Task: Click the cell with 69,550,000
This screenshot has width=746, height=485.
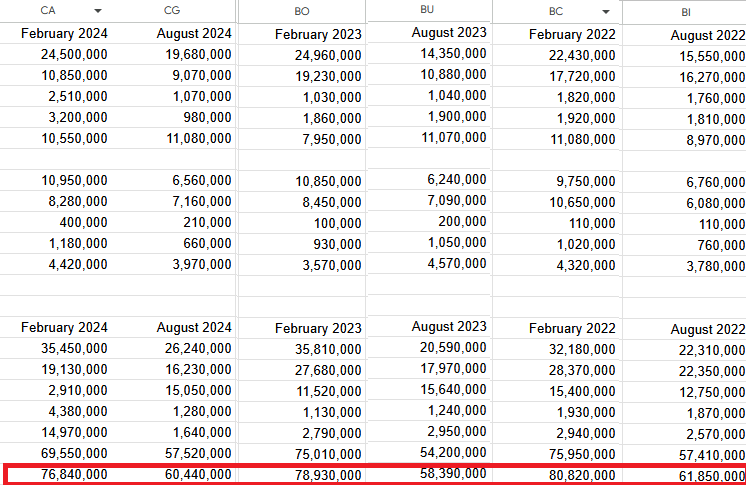Action: pos(74,453)
